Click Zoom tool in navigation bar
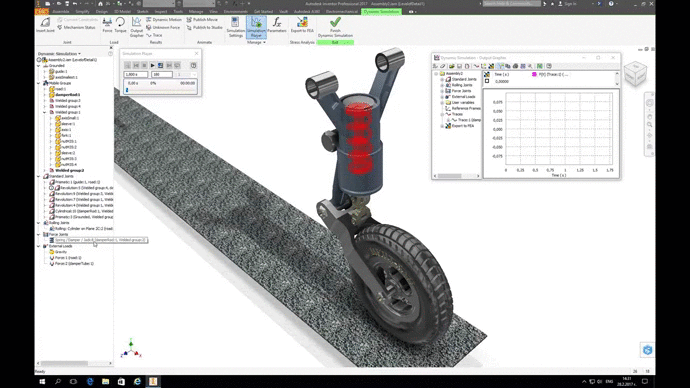The image size is (690, 388). (x=650, y=125)
